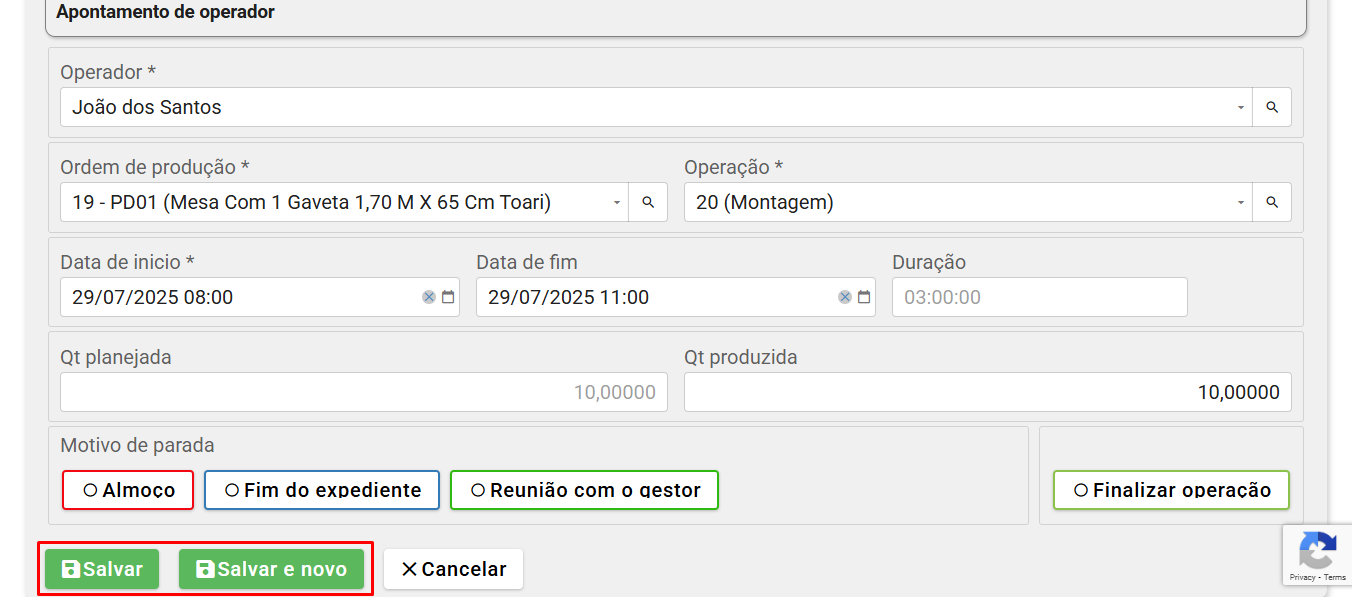Select Fim do expediente stop reason
This screenshot has width=1352, height=597.
point(322,490)
